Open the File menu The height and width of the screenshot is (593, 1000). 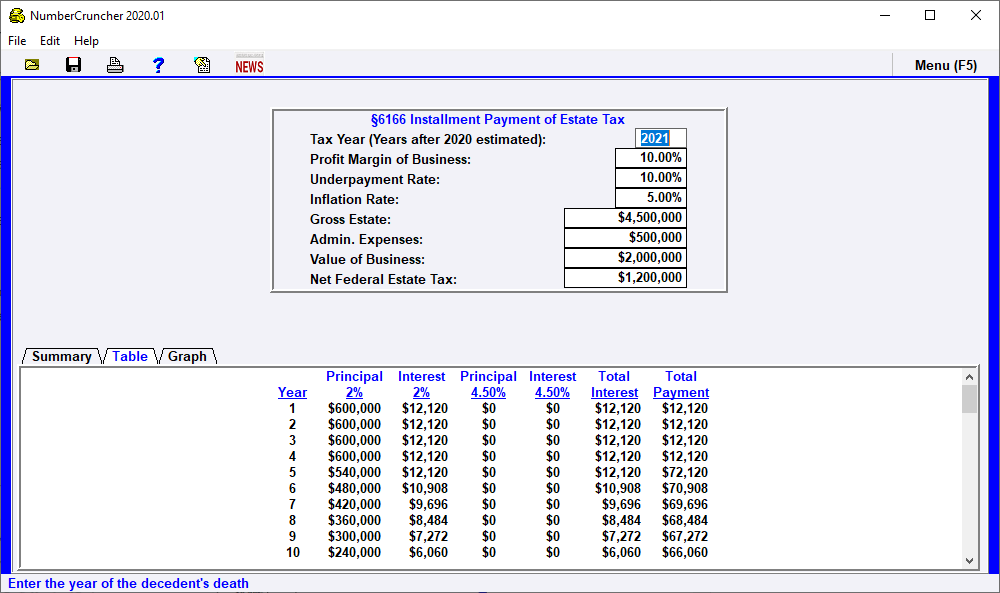(x=17, y=41)
